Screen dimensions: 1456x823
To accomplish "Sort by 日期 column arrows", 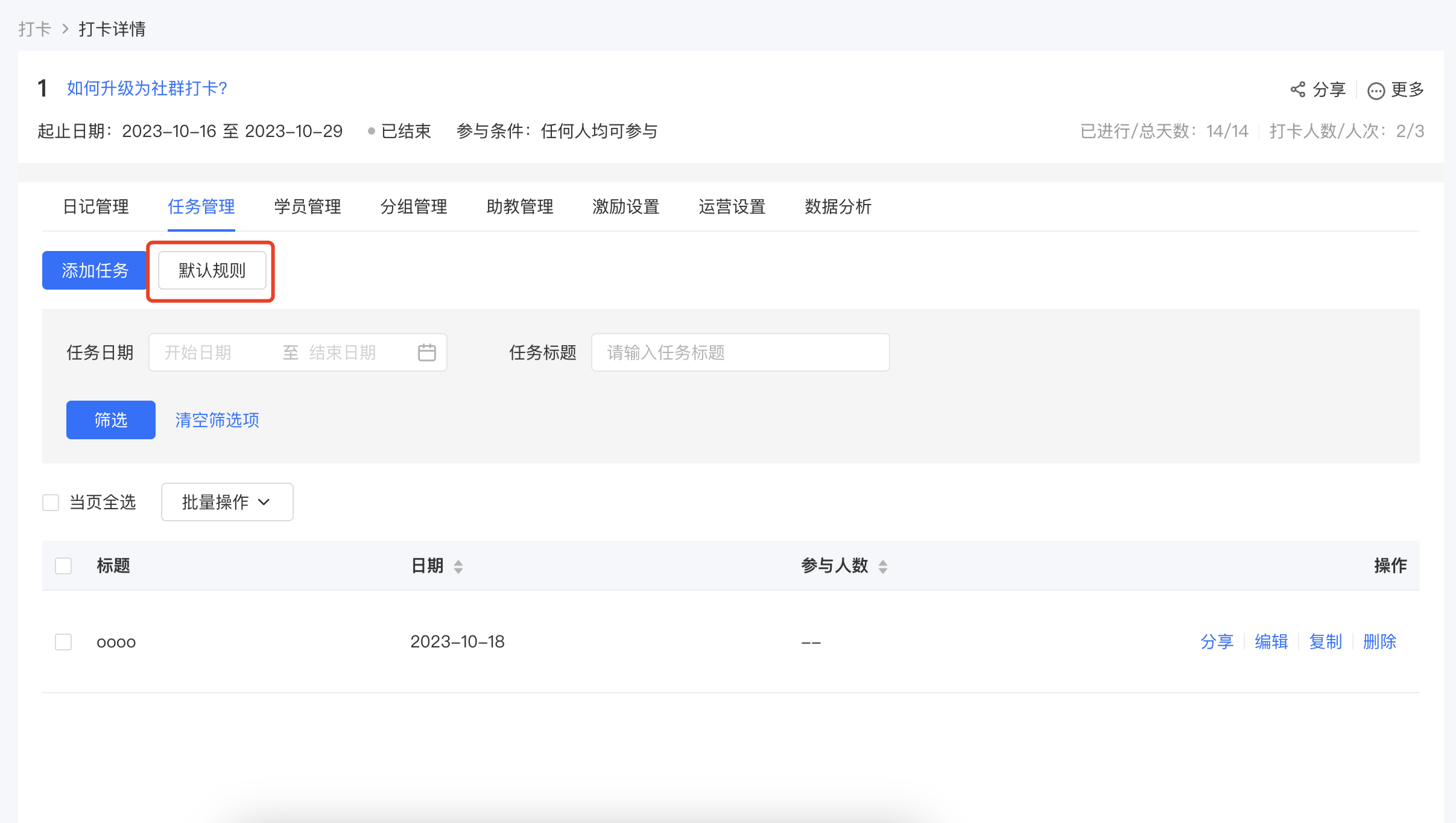I will (458, 567).
